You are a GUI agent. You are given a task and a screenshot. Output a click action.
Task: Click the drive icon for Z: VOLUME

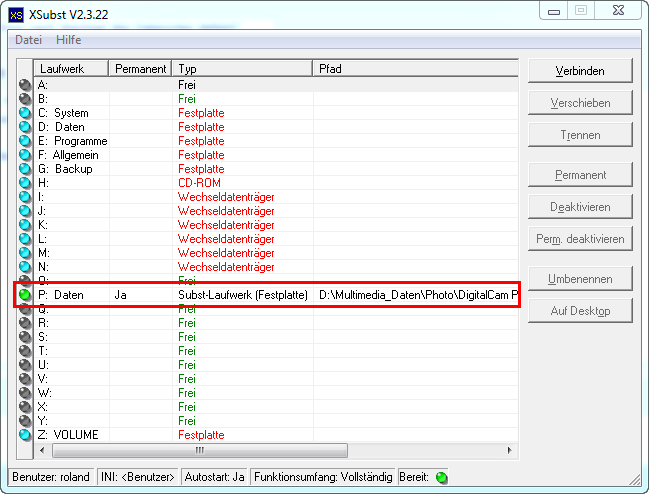(x=25, y=436)
